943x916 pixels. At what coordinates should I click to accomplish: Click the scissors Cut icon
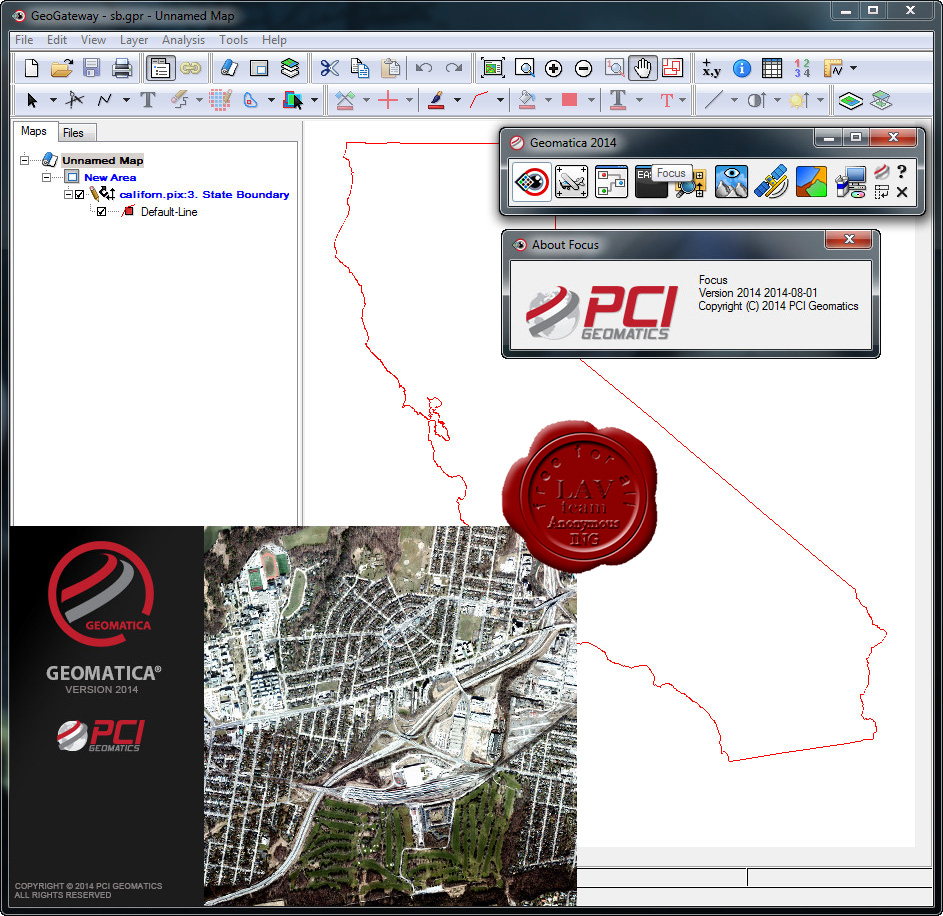[329, 69]
